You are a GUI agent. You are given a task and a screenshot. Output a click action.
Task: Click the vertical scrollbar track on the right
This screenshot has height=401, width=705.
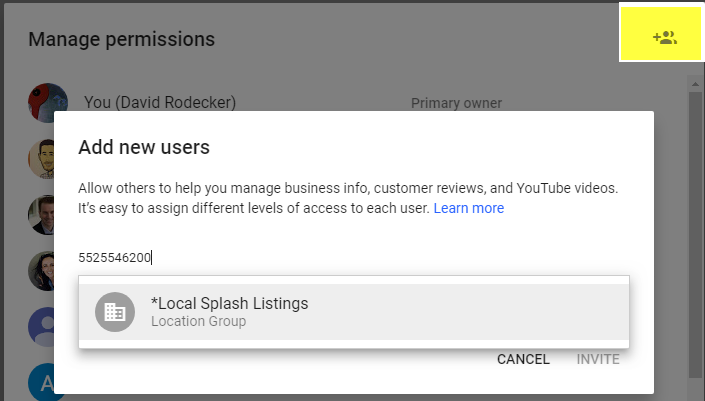(695, 234)
